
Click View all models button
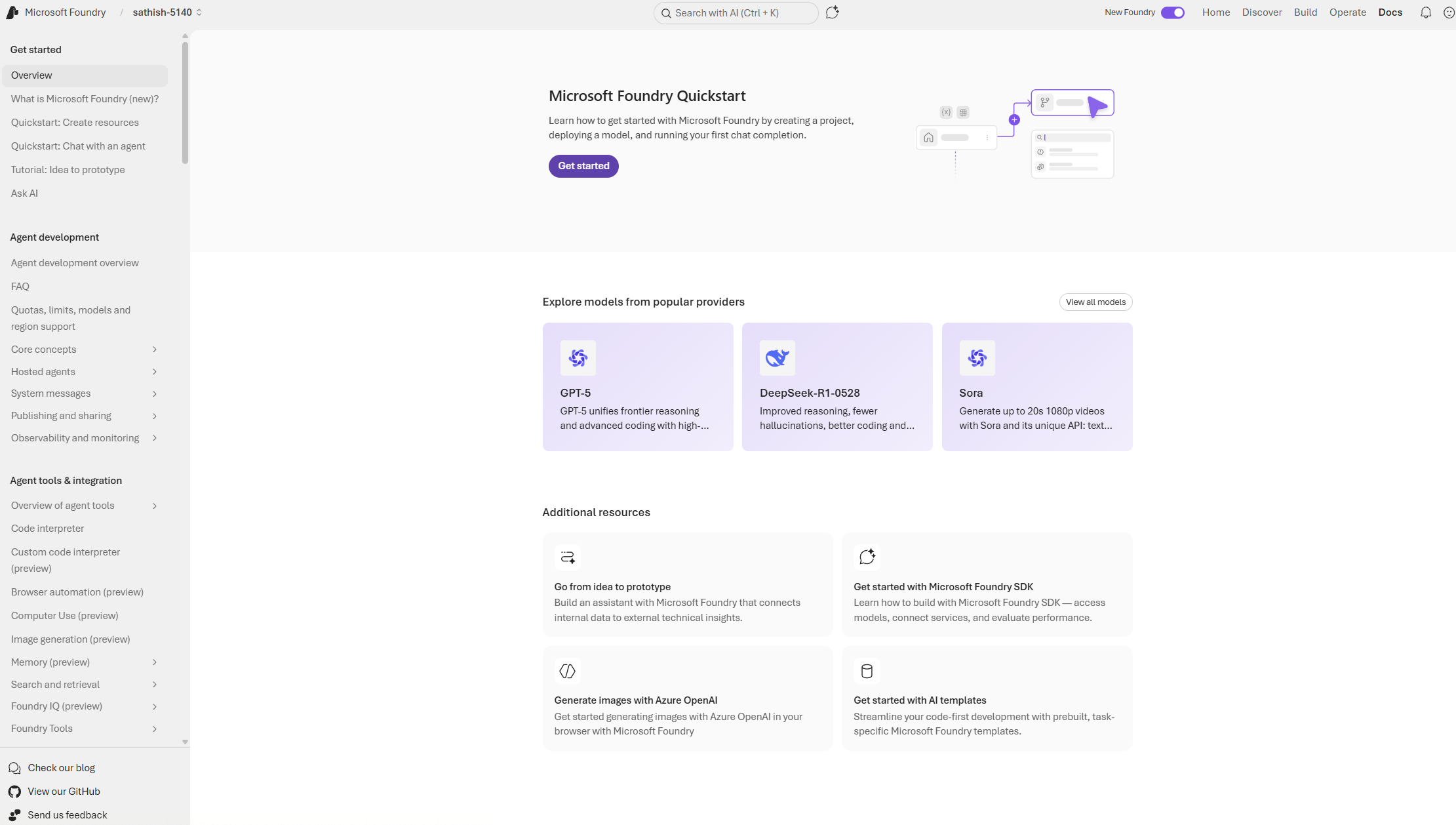point(1095,302)
